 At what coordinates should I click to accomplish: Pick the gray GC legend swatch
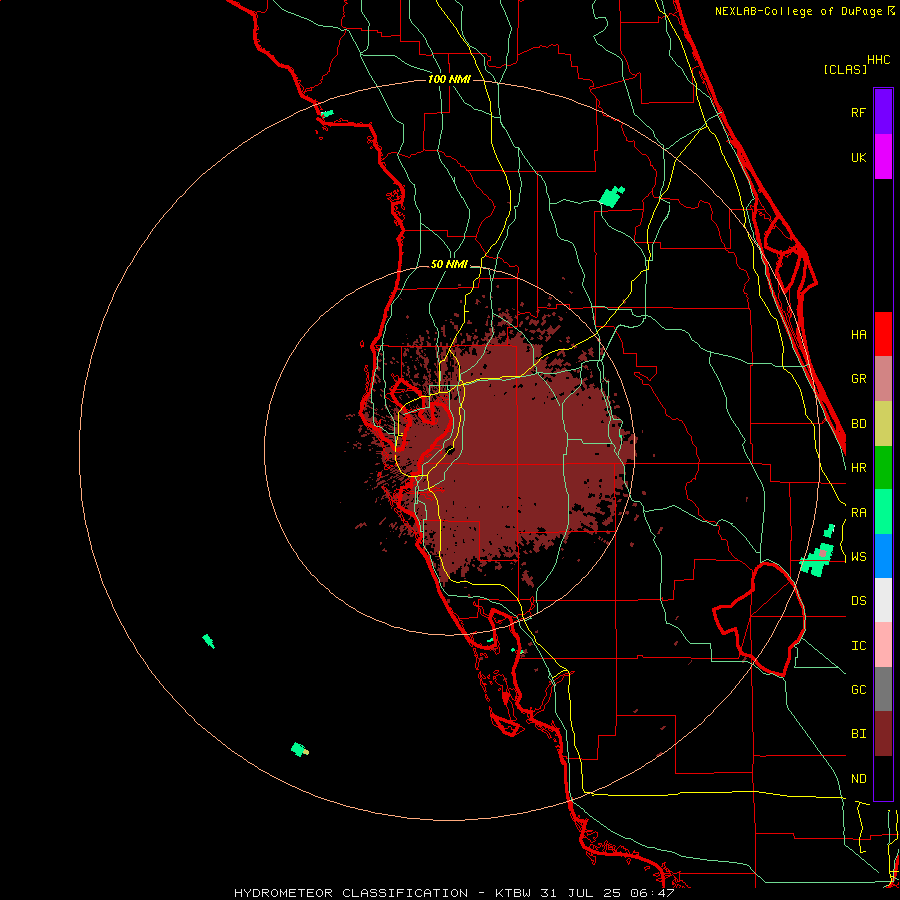click(x=883, y=689)
